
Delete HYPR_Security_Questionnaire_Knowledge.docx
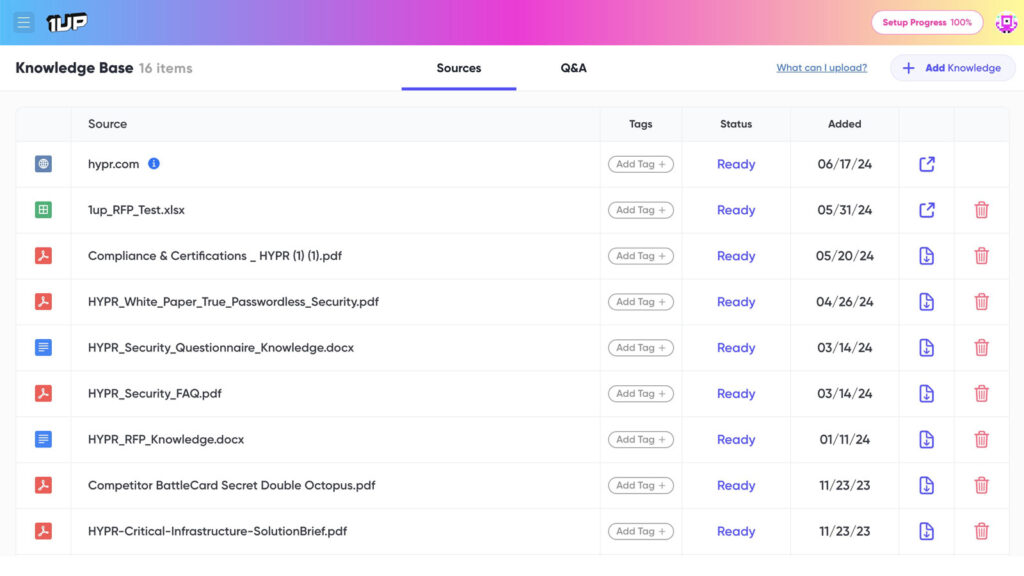point(981,347)
